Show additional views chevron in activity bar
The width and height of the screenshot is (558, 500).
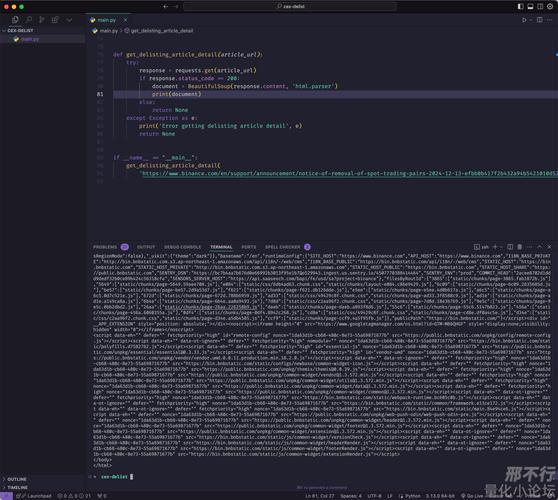[x=69, y=20]
